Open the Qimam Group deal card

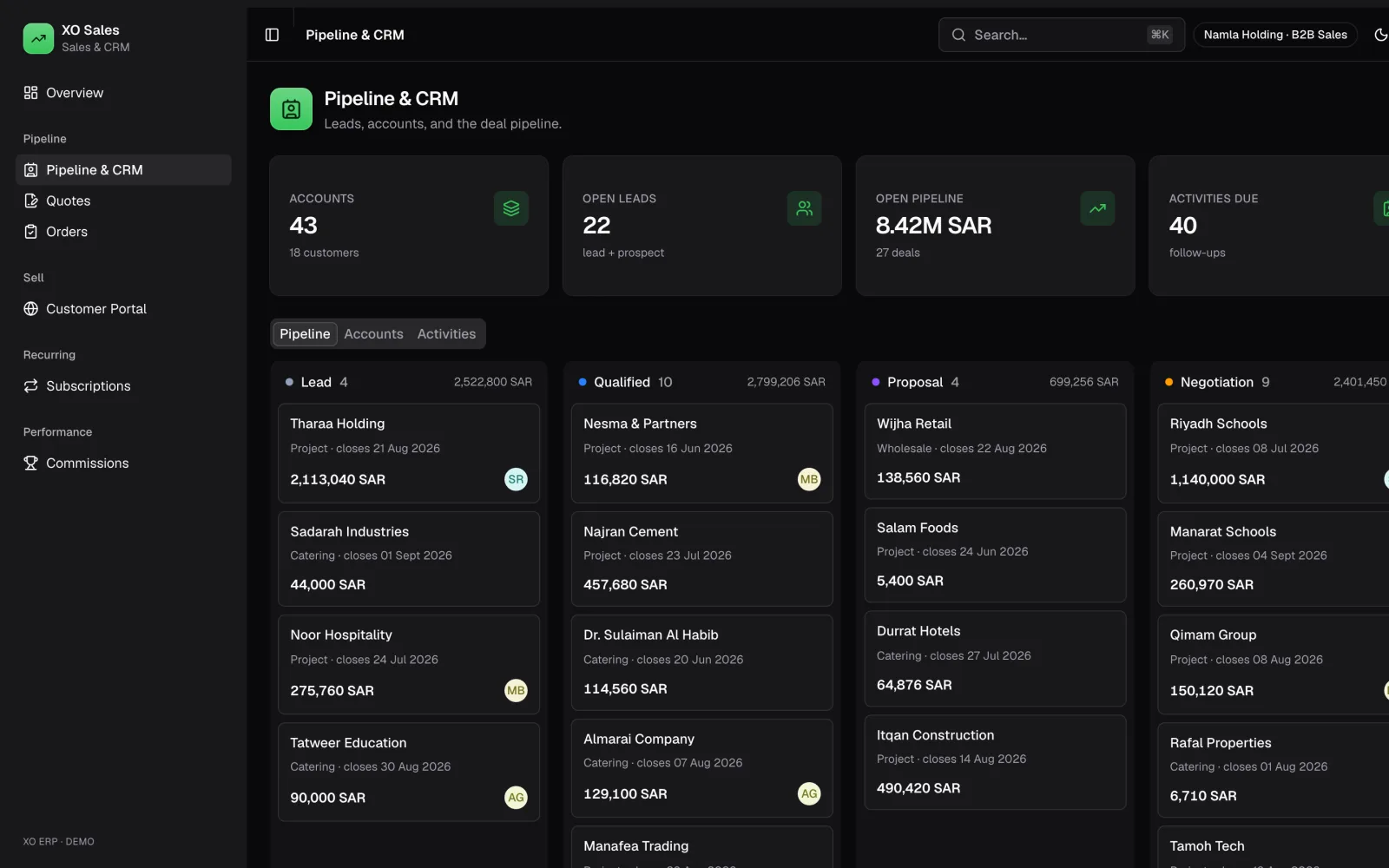point(1274,665)
